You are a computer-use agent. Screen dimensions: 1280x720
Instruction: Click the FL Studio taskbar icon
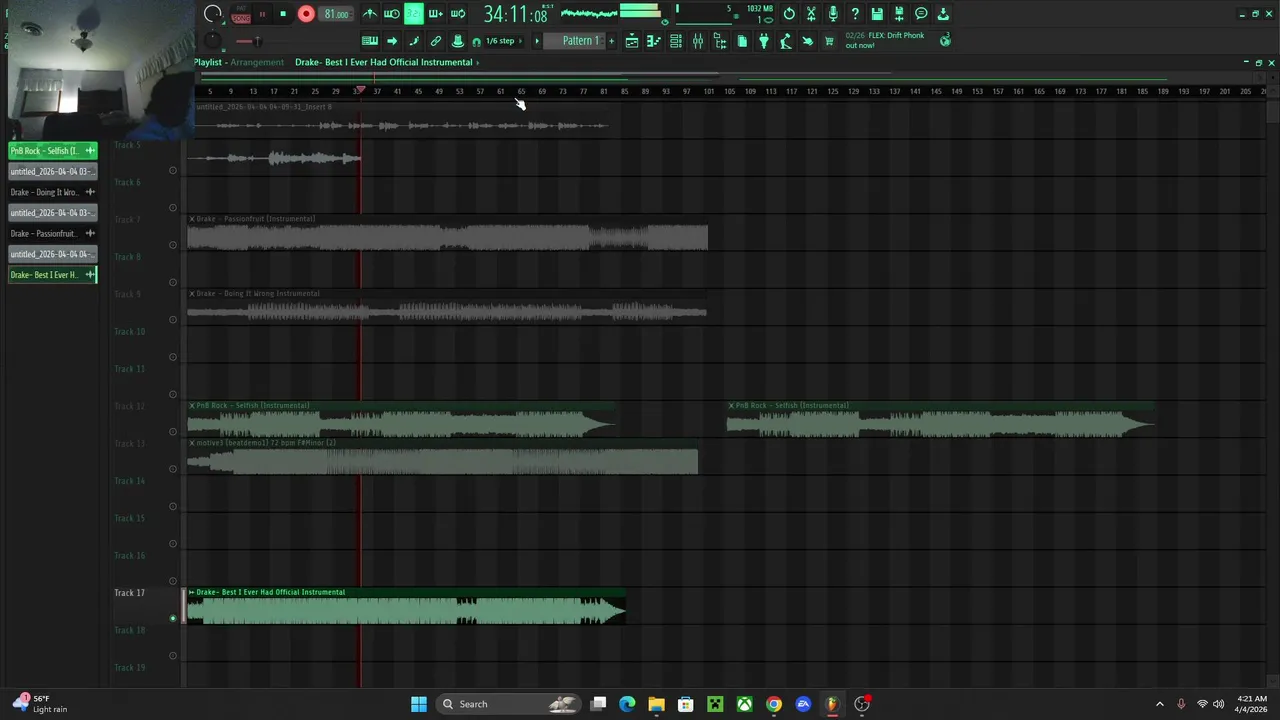click(832, 704)
